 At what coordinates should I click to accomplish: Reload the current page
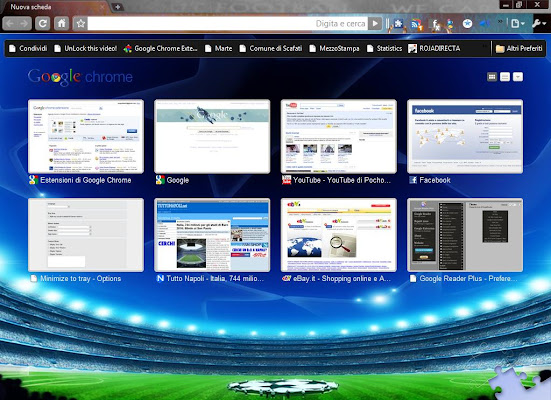(x=43, y=24)
